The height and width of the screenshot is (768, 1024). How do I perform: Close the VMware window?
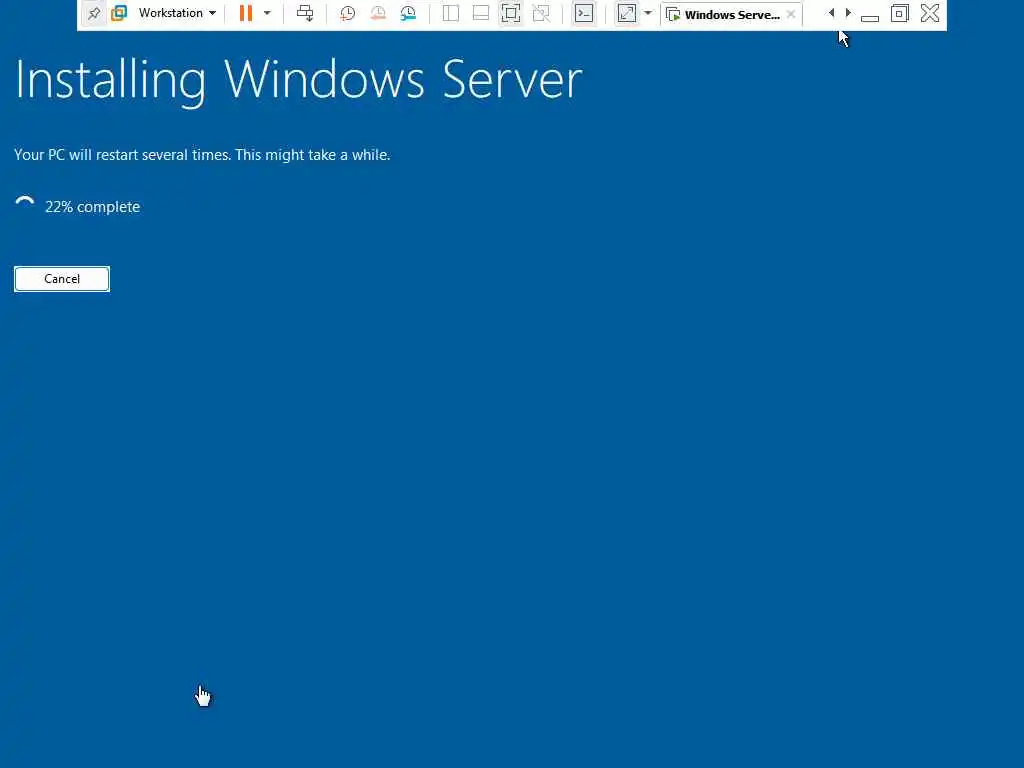click(930, 13)
